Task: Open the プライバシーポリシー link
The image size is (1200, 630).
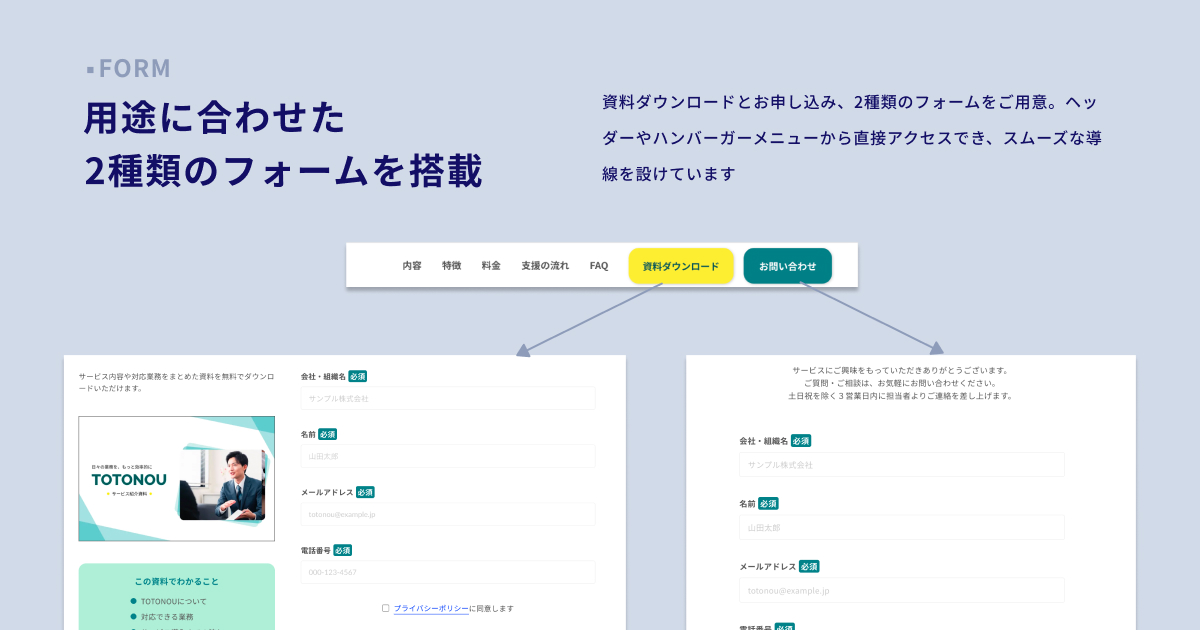Action: (x=431, y=608)
